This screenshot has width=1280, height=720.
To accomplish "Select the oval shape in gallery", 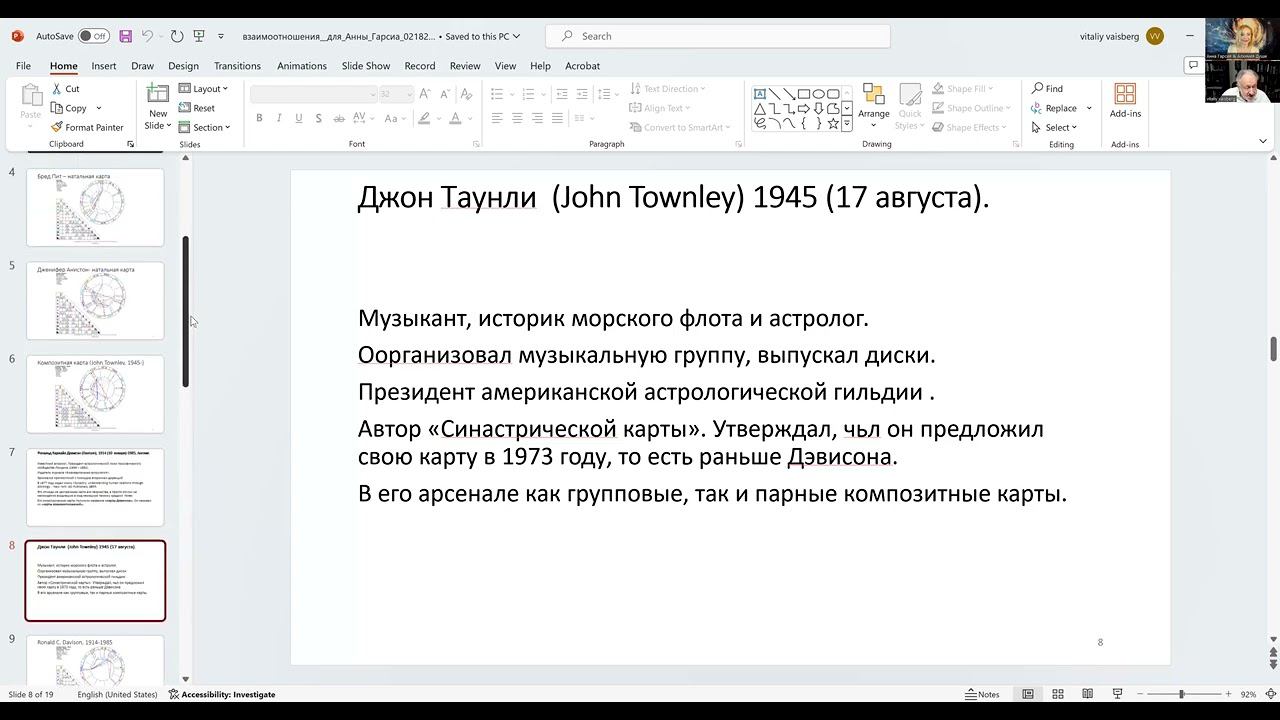I will [818, 94].
